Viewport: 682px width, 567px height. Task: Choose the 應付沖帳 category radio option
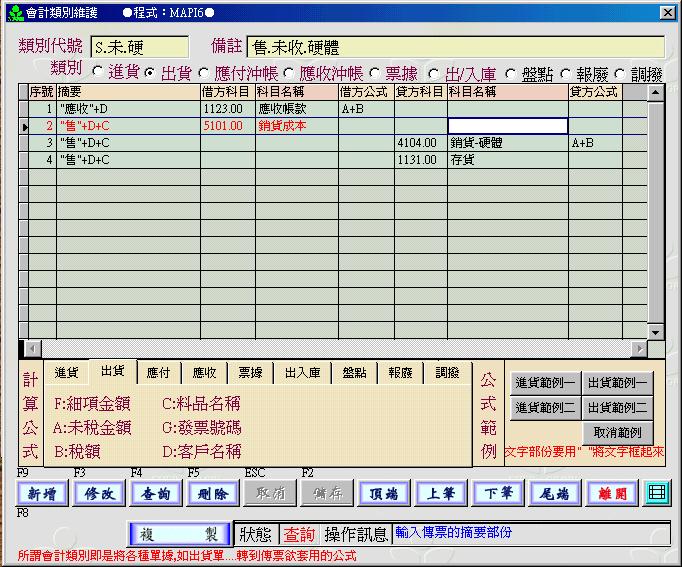click(204, 72)
